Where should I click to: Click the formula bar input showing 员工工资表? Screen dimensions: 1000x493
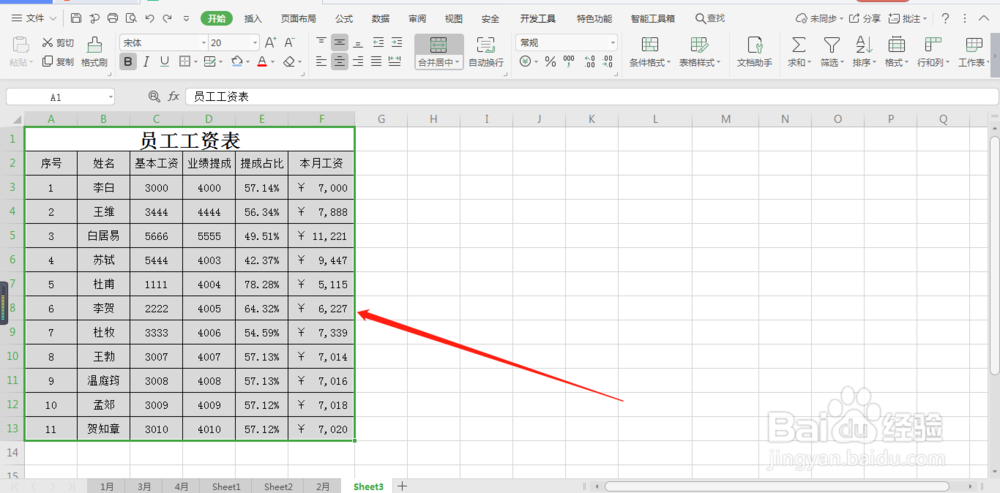coord(591,97)
